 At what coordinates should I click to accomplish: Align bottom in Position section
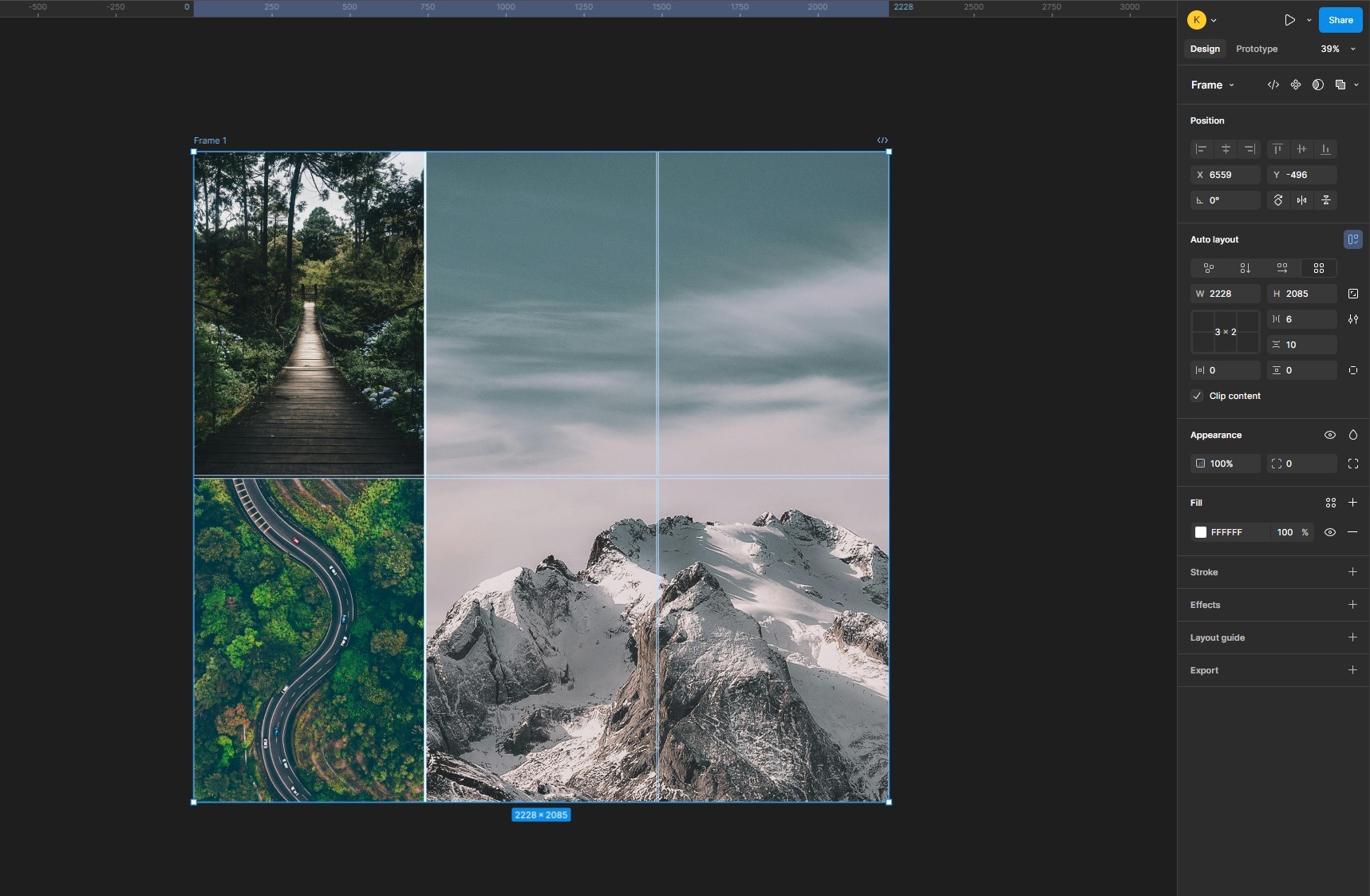point(1325,149)
